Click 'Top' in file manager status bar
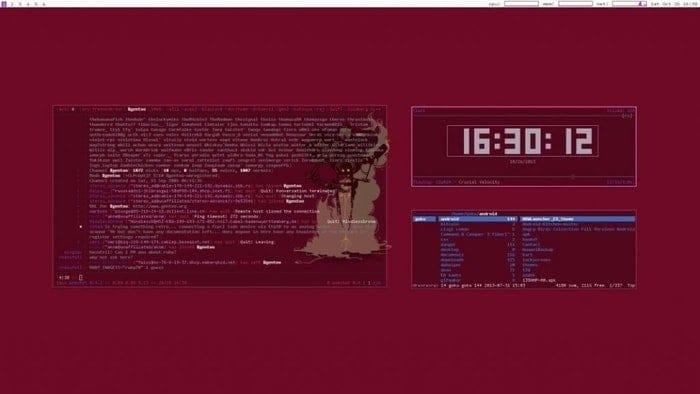The image size is (700, 394). tap(631, 285)
